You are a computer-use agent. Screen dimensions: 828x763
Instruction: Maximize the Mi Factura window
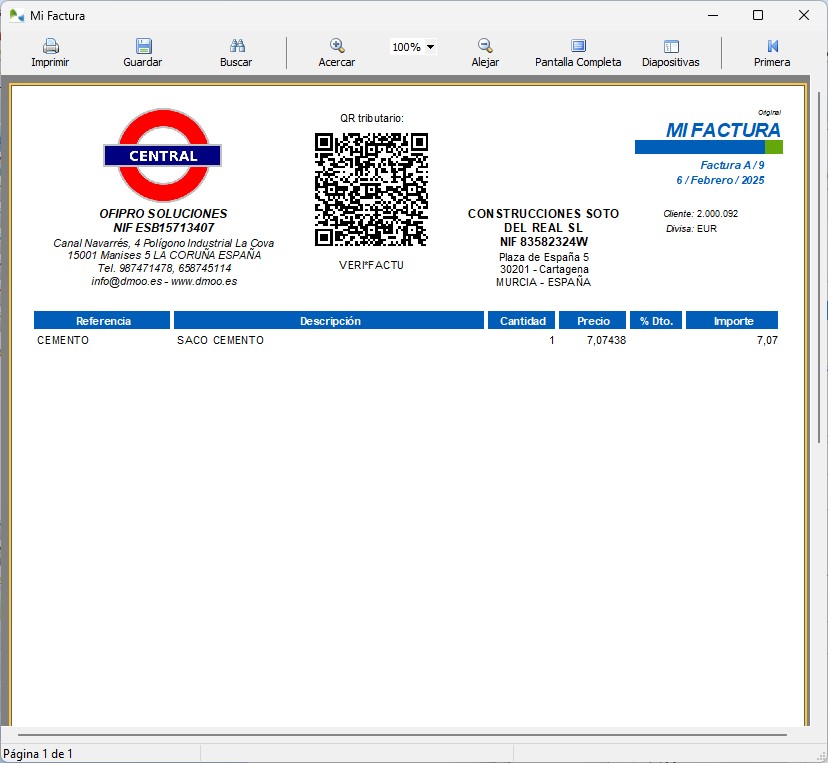point(758,15)
